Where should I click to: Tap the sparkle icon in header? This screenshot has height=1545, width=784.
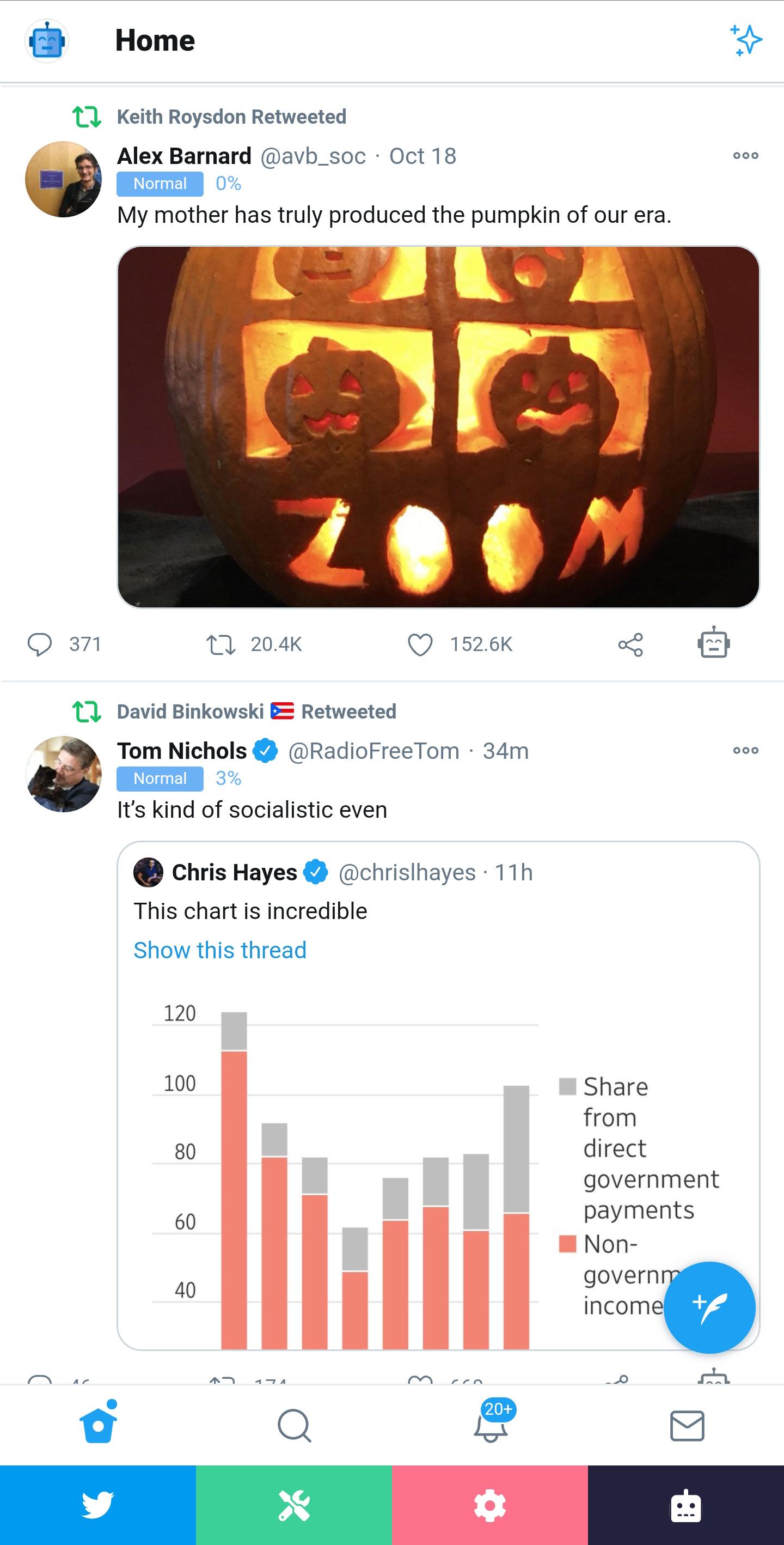[x=746, y=41]
